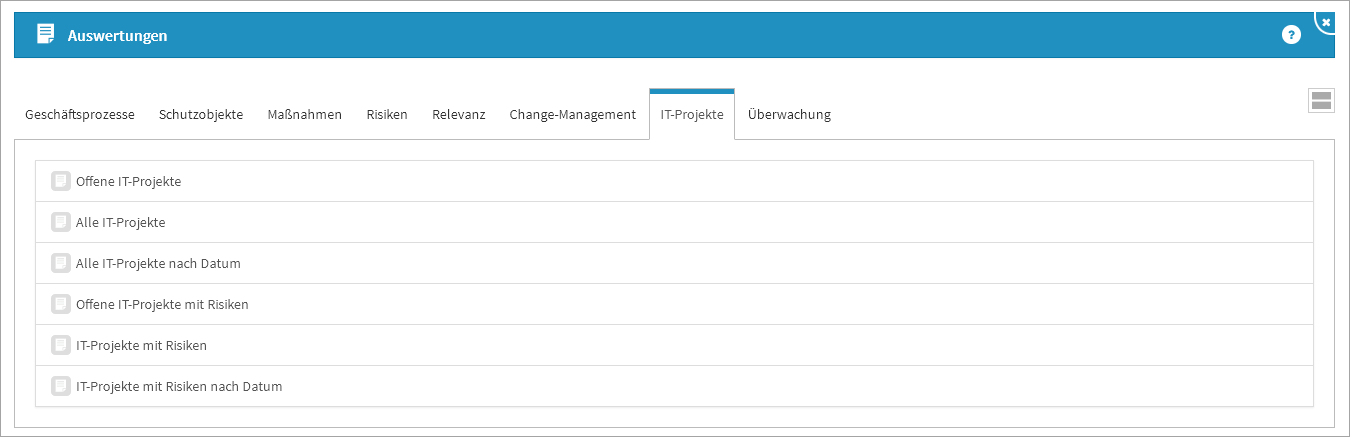Open 'IT-Projekte mit Risiken nach Datum' report text
1350x437 pixels.
pyautogui.click(x=179, y=386)
